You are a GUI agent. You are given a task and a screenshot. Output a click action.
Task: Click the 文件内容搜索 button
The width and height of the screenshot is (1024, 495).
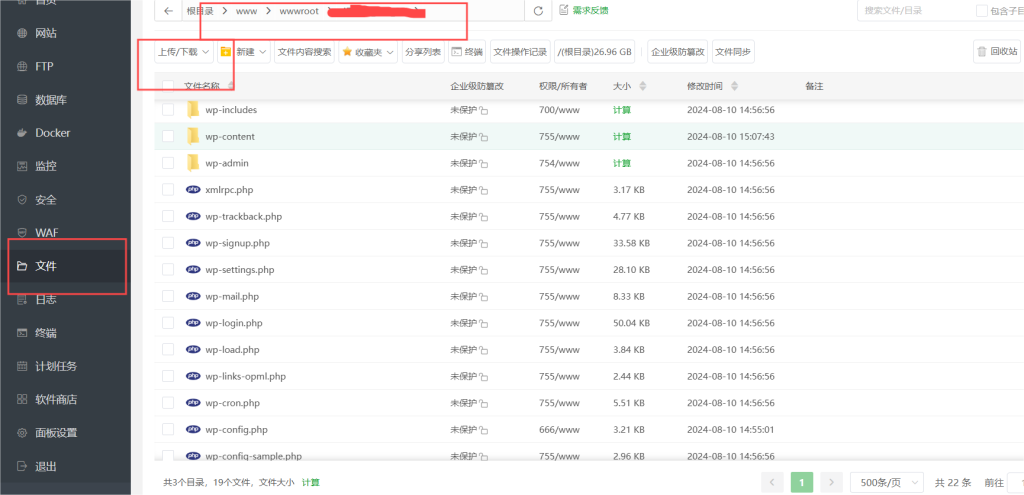pos(304,52)
